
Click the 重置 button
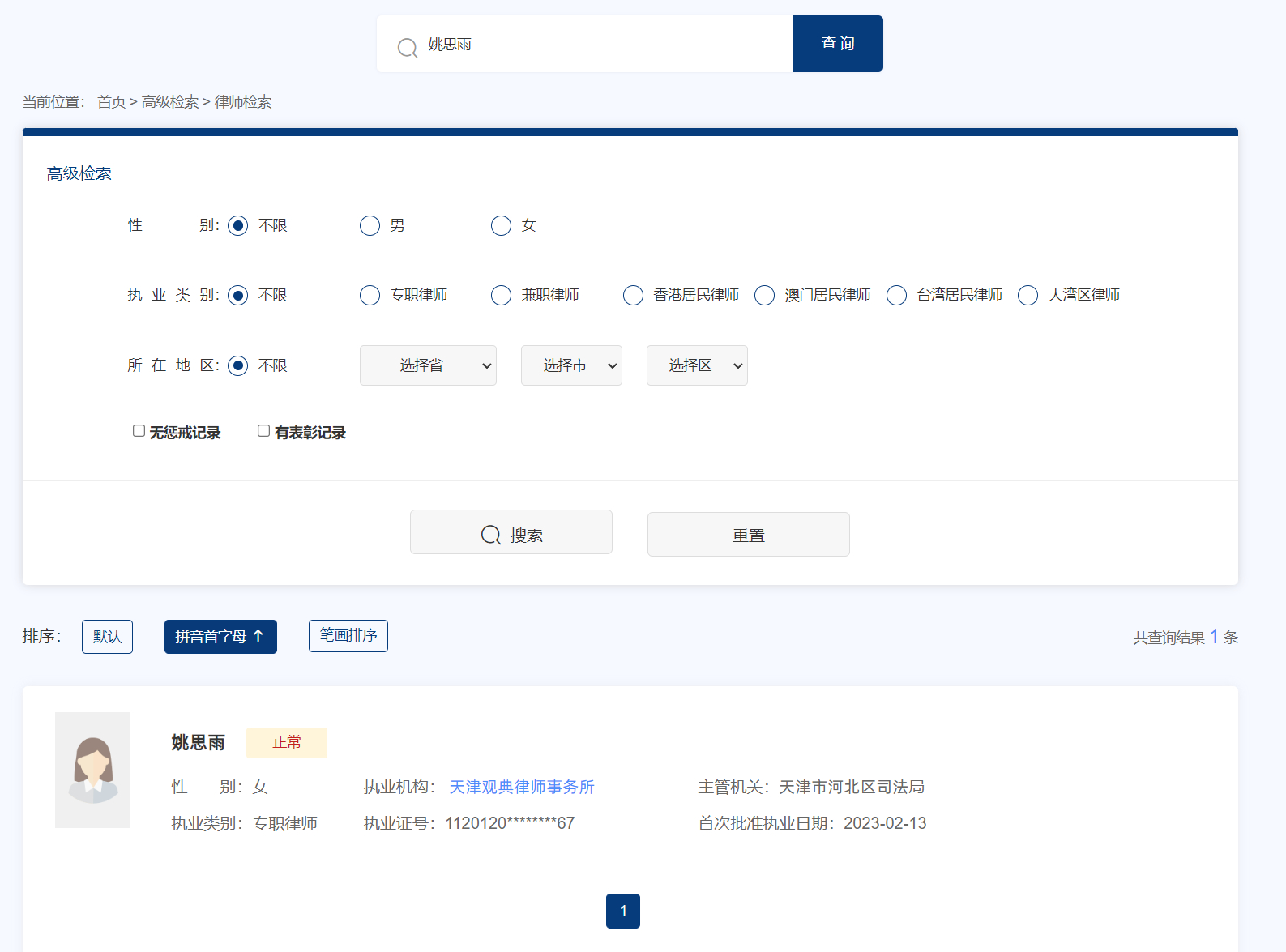pos(749,535)
